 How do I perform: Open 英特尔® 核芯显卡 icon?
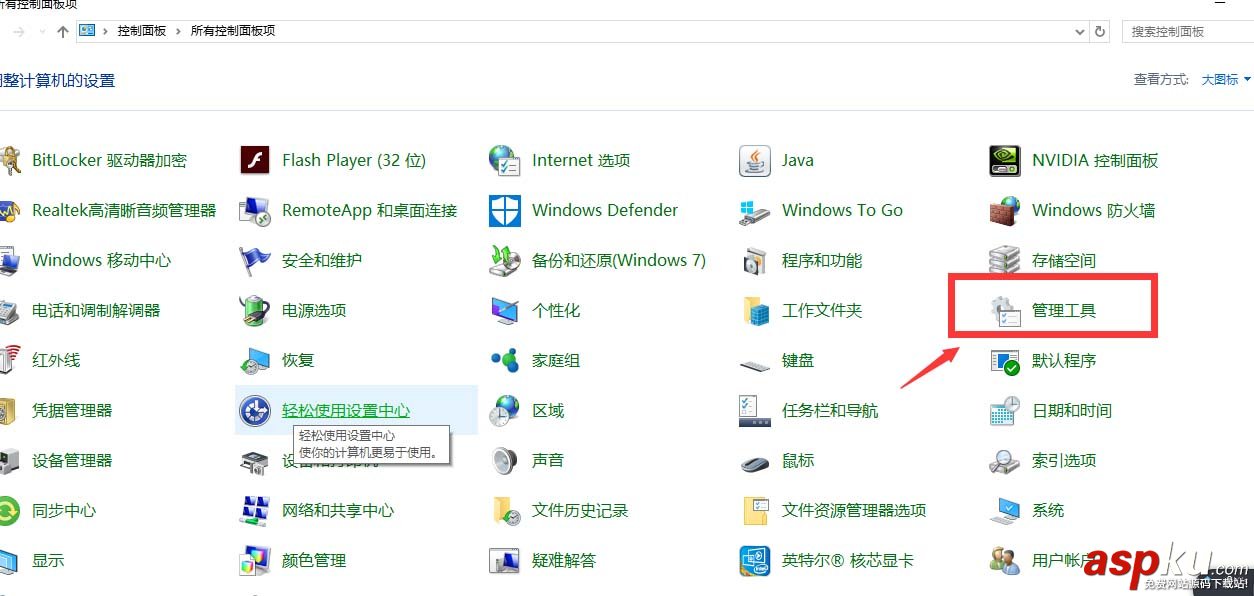click(755, 560)
